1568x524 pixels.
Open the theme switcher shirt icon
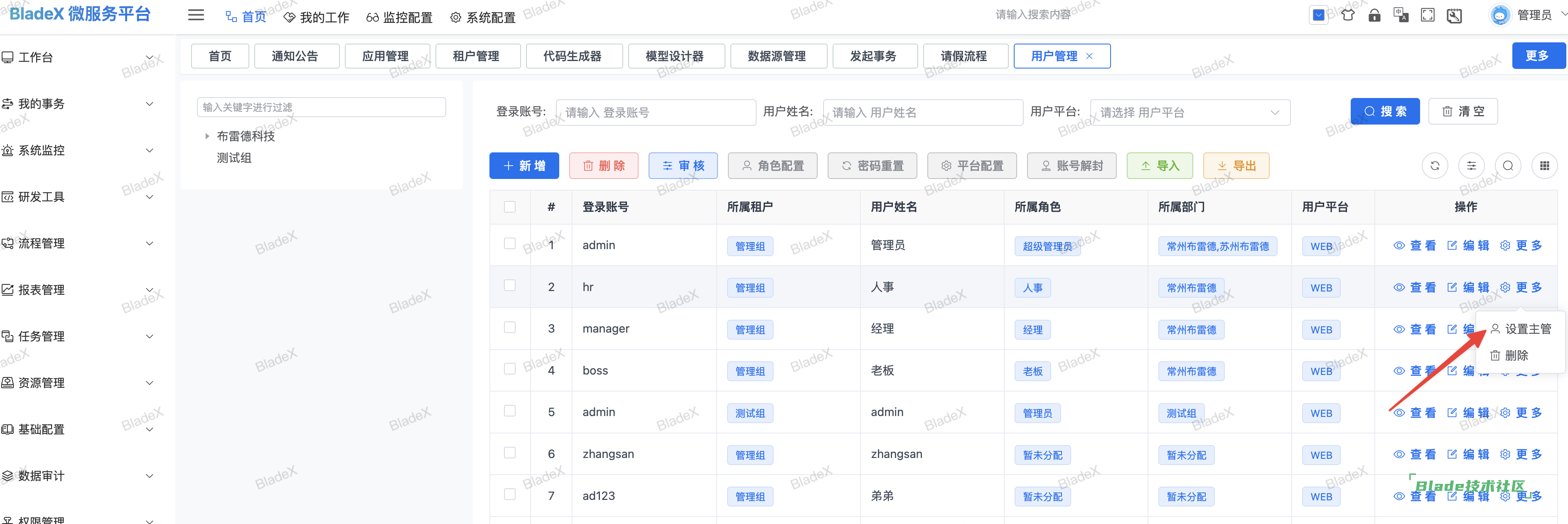(x=1348, y=15)
